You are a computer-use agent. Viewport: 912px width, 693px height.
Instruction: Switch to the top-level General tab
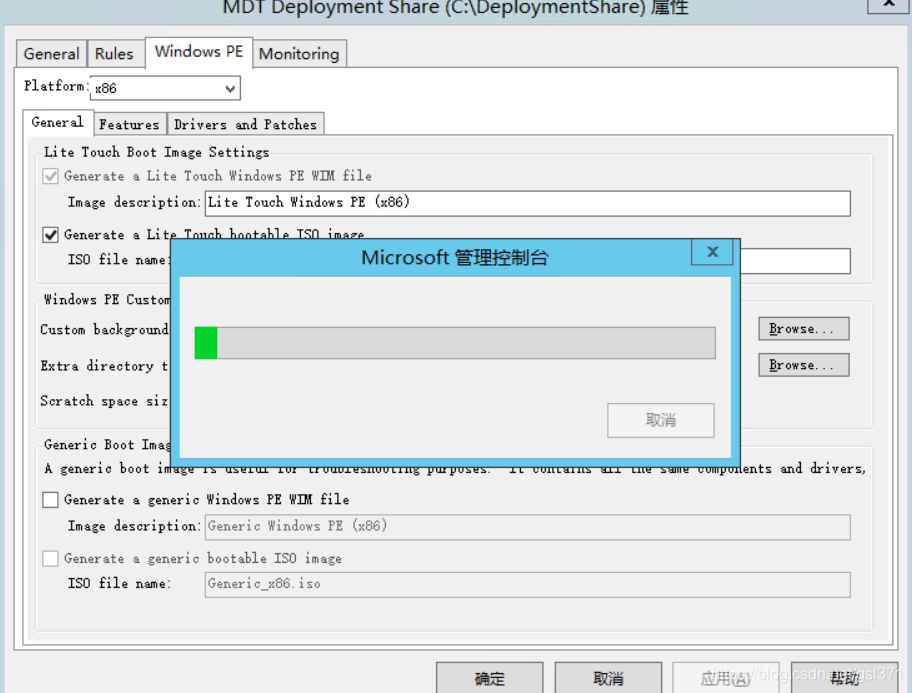[51, 54]
